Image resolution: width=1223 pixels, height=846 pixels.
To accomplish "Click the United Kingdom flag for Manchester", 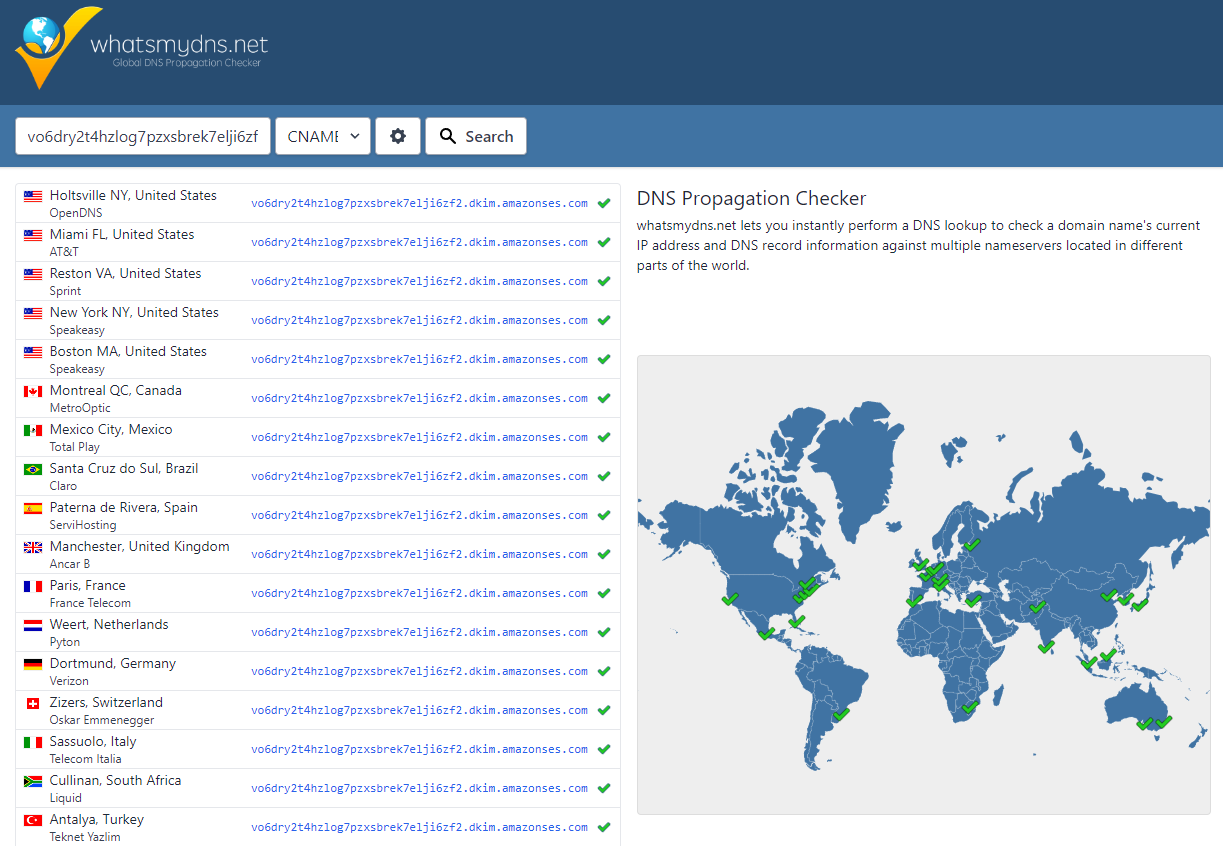I will [33, 547].
